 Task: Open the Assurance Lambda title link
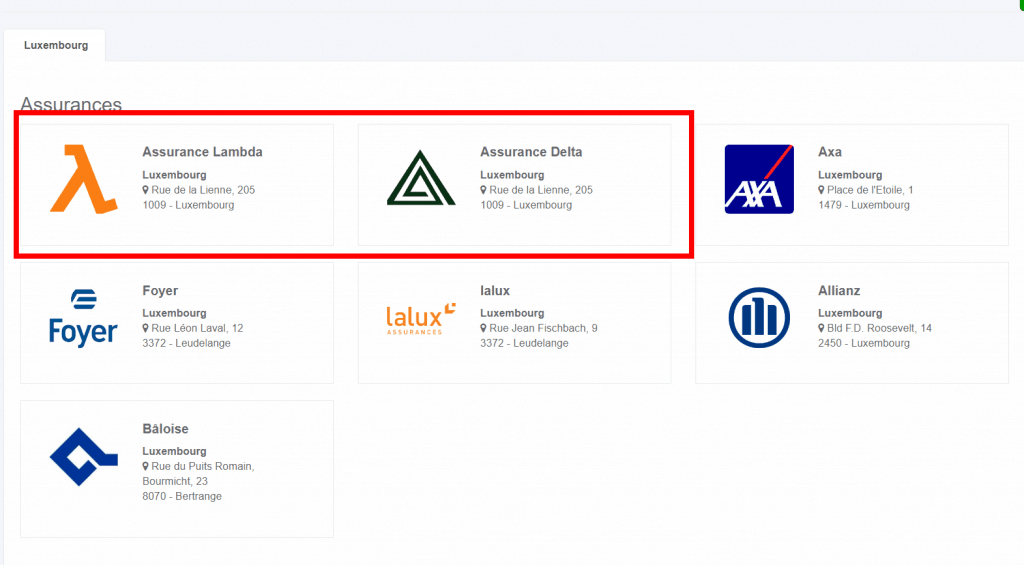(x=202, y=152)
